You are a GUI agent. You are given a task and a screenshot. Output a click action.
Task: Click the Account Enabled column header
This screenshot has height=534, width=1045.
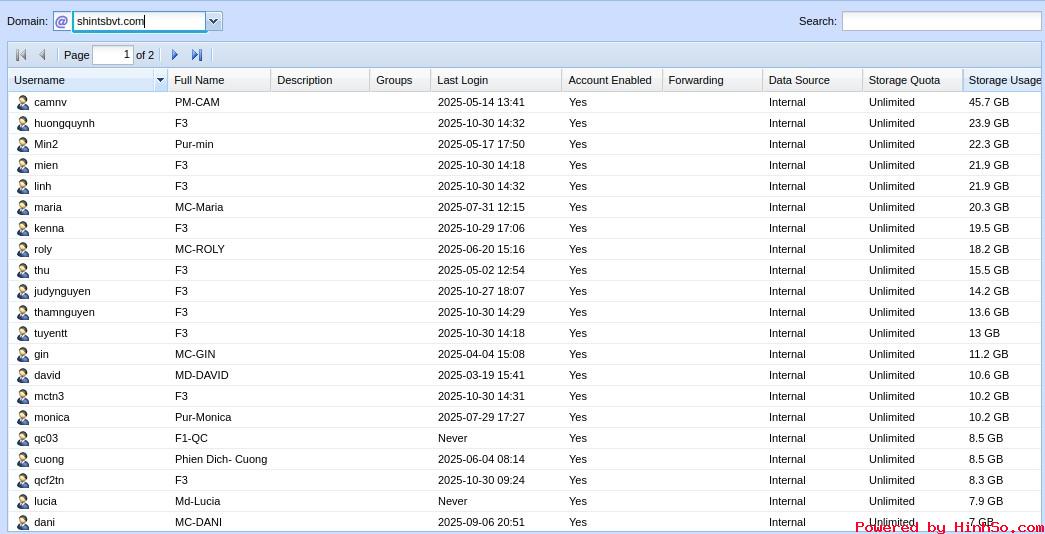tap(610, 80)
